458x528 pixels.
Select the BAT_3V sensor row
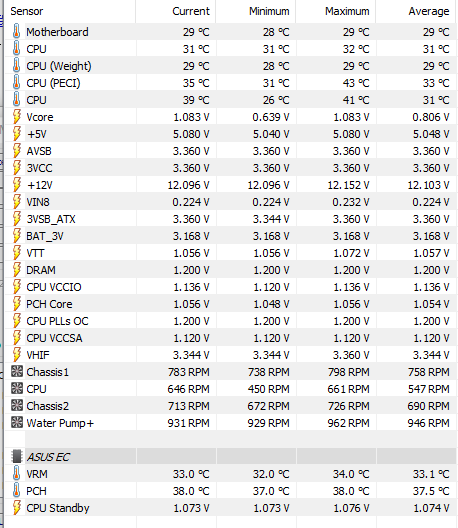click(x=230, y=235)
